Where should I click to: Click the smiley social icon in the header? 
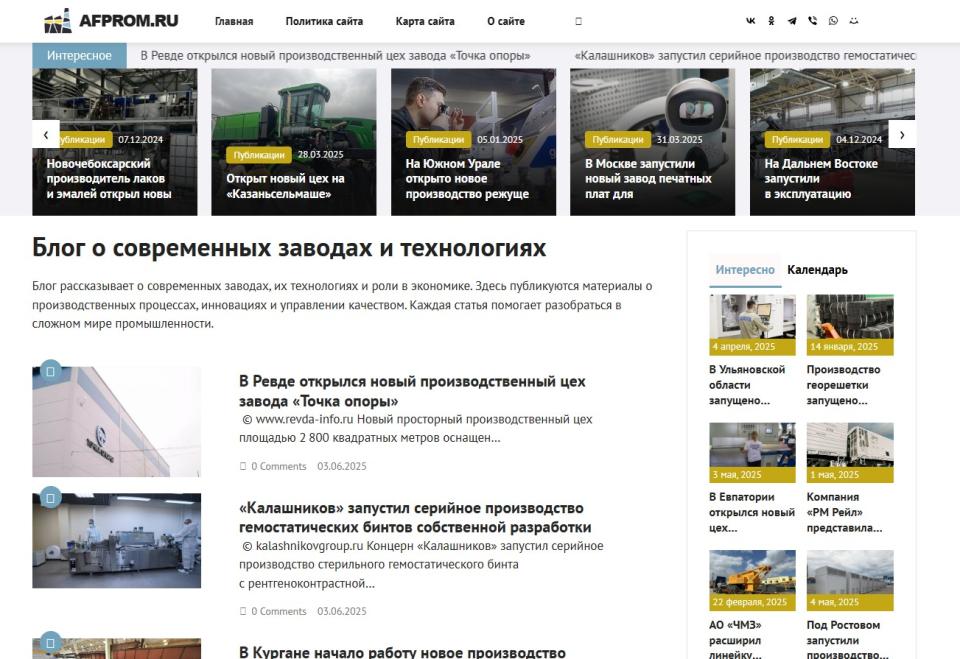tap(853, 21)
